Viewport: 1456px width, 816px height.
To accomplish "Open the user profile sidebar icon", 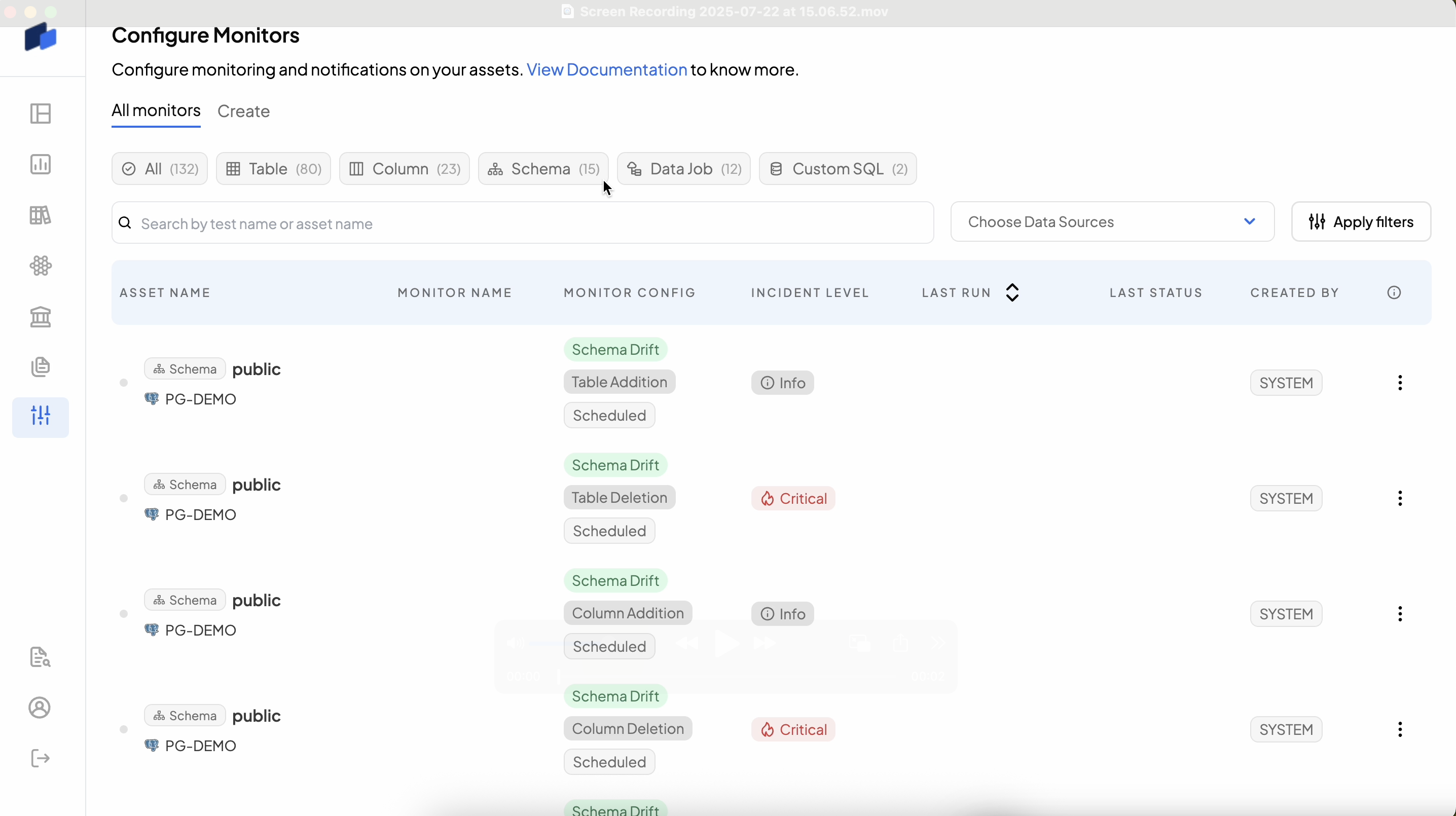I will (40, 708).
